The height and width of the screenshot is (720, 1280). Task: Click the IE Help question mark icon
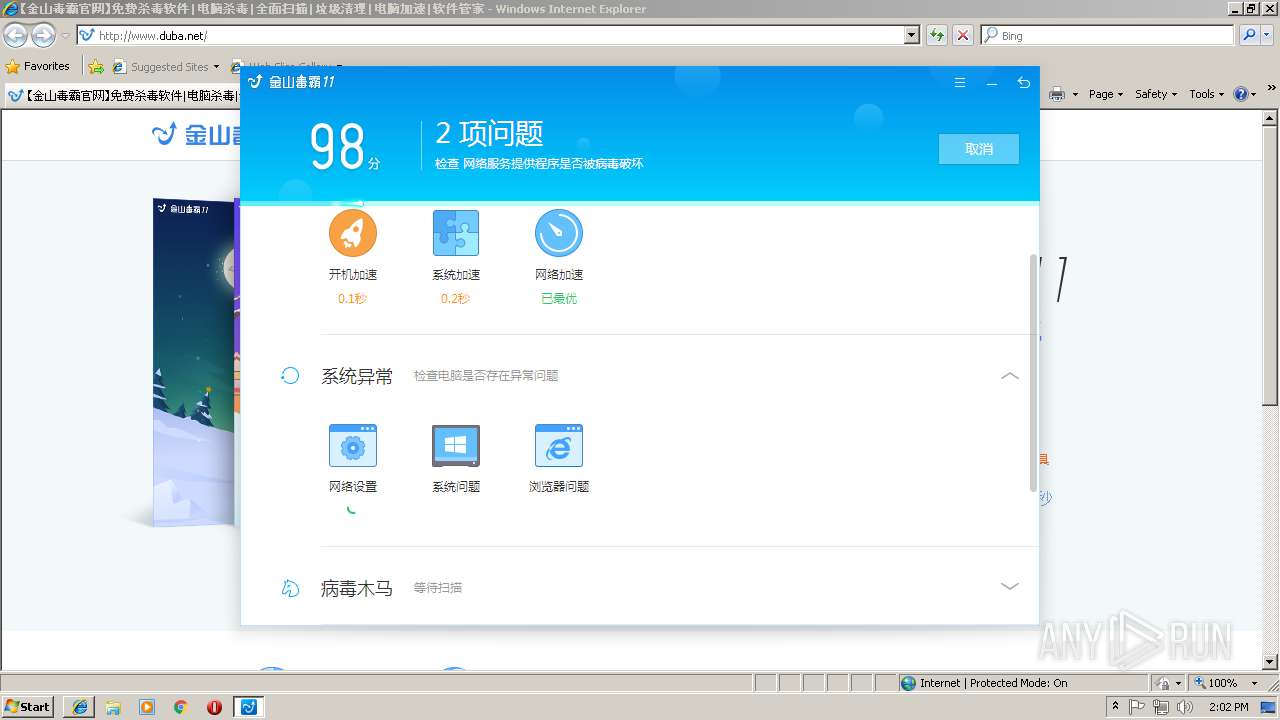click(1241, 94)
